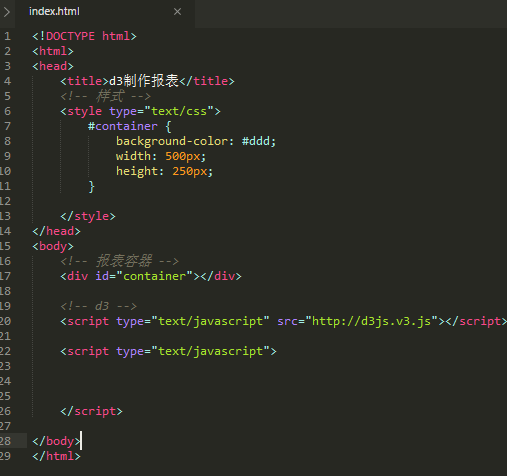Click line number 22 in the gutter

6,351
